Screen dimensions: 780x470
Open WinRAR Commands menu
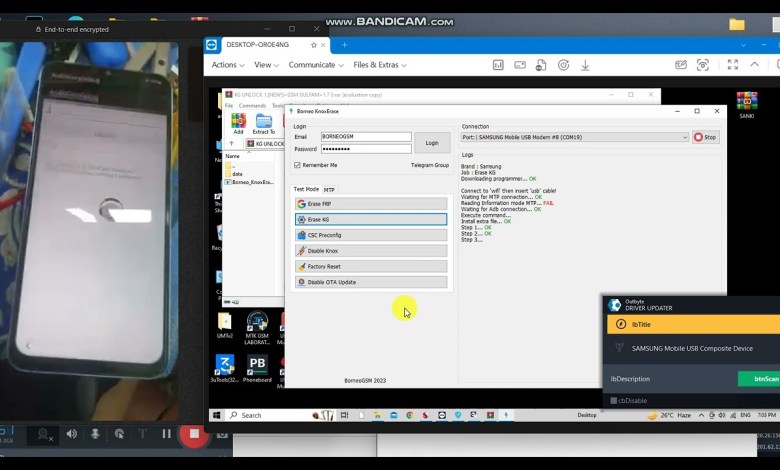coord(252,106)
